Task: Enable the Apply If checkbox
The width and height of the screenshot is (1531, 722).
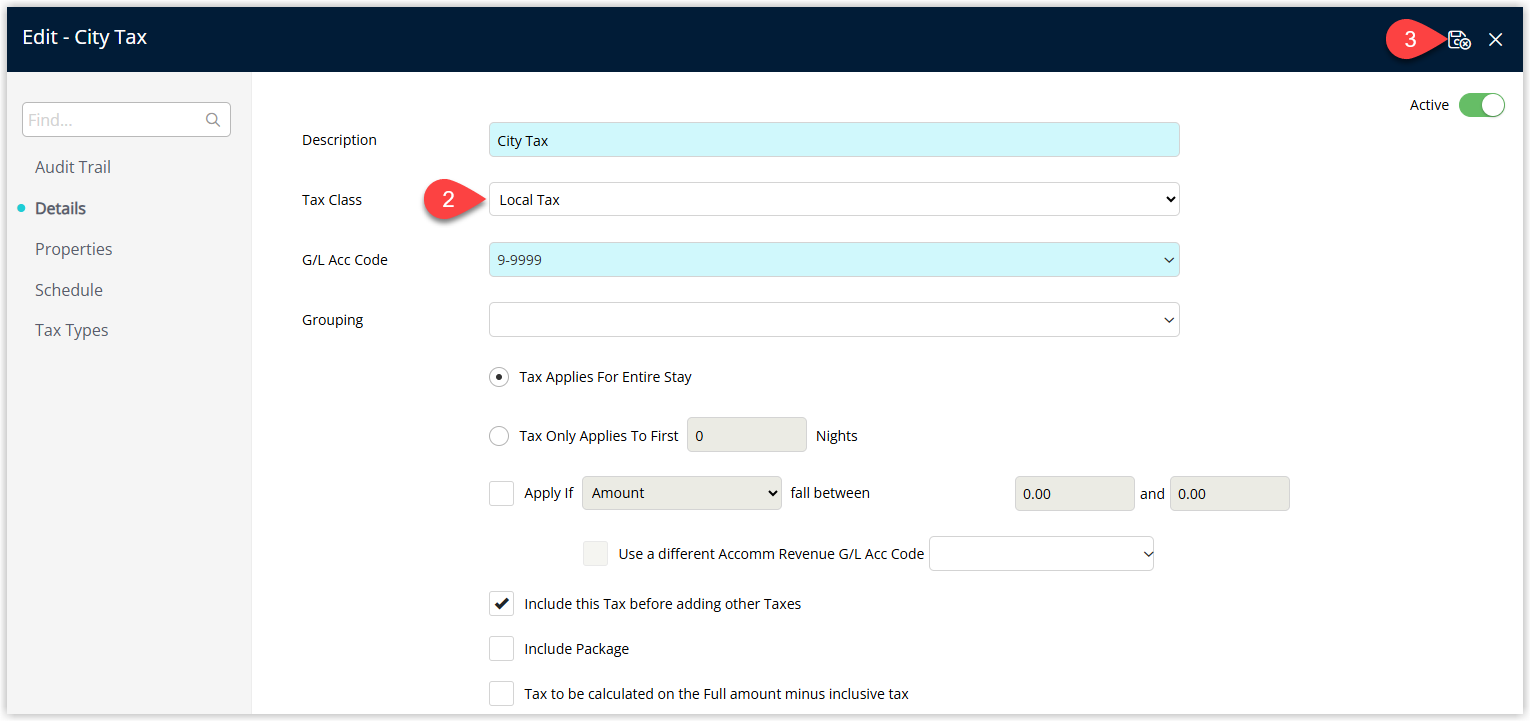Action: click(501, 493)
